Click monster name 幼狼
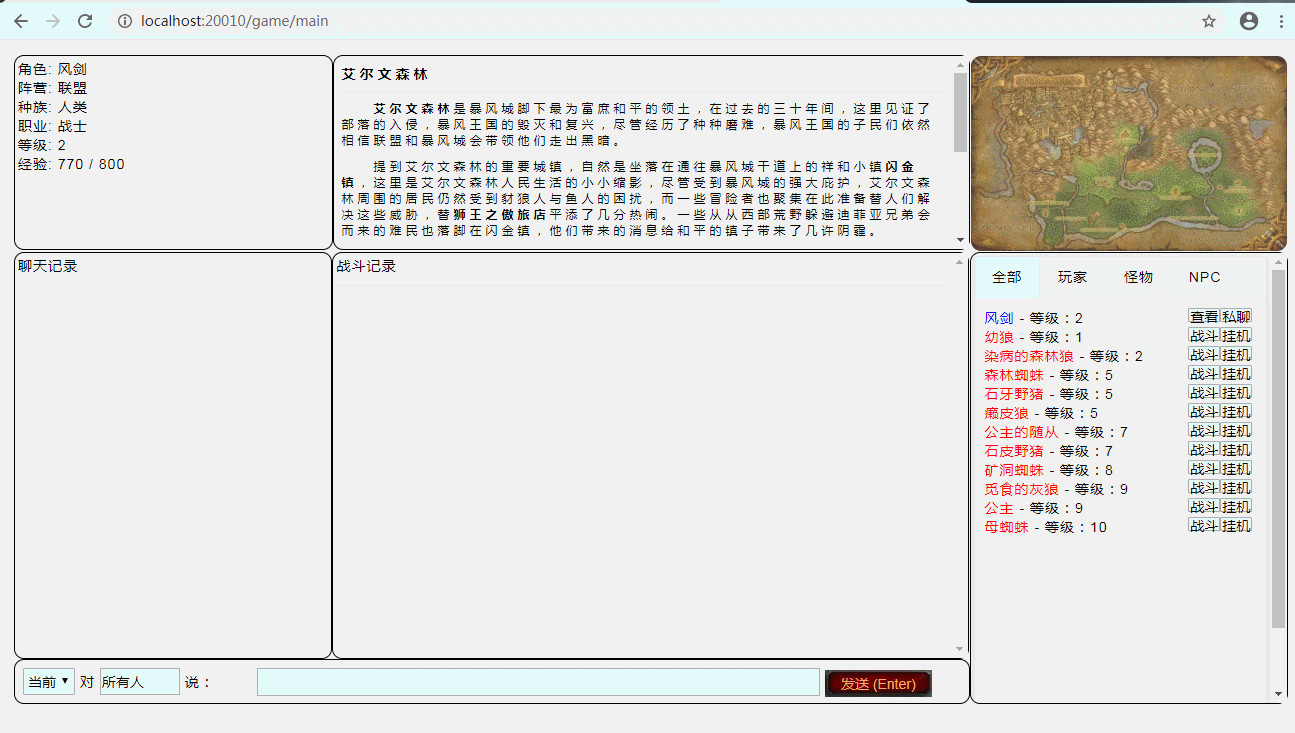The height and width of the screenshot is (733, 1295). [999, 337]
